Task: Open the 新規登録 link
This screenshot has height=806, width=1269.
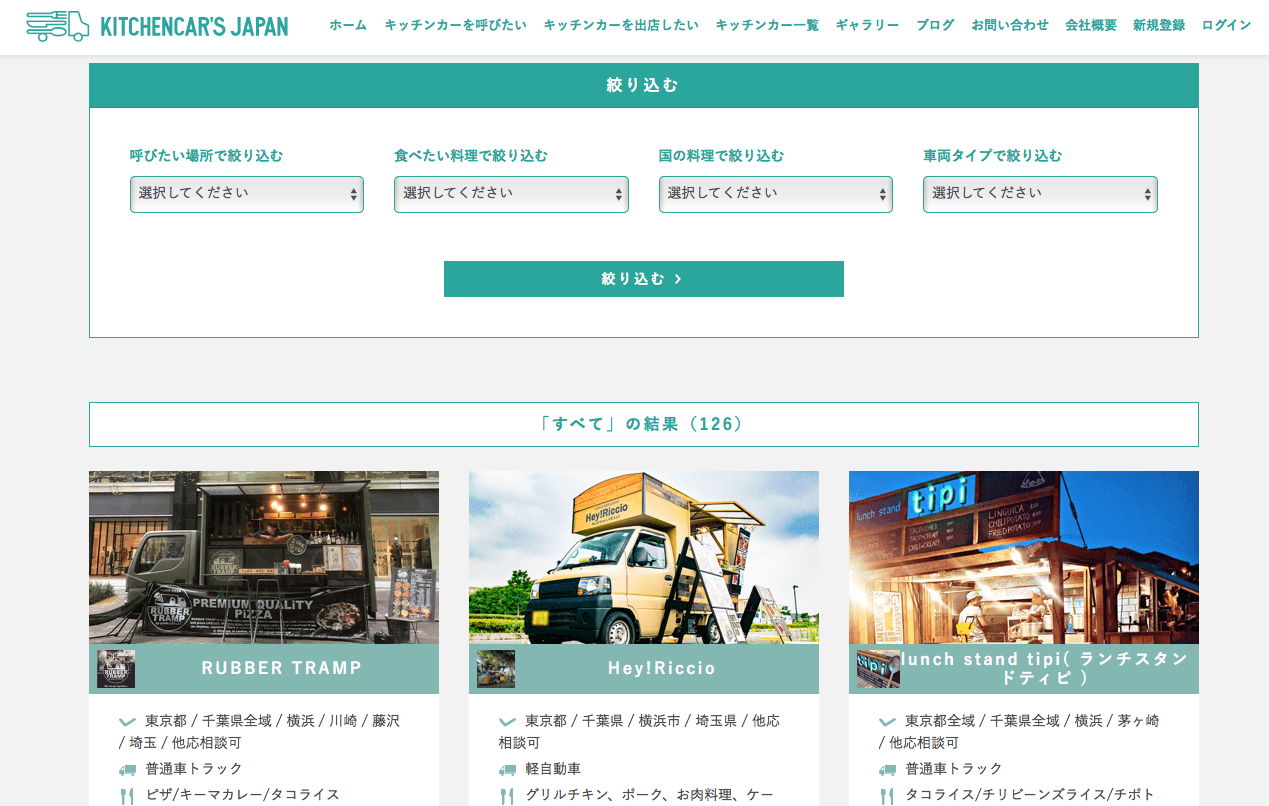Action: point(1159,25)
